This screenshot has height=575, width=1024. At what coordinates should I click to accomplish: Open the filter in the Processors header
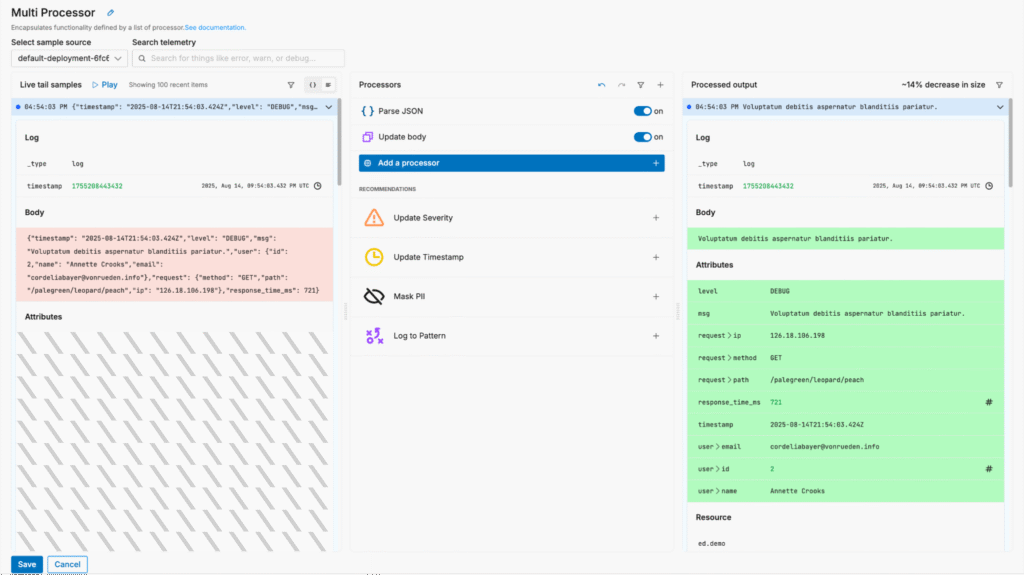[641, 85]
